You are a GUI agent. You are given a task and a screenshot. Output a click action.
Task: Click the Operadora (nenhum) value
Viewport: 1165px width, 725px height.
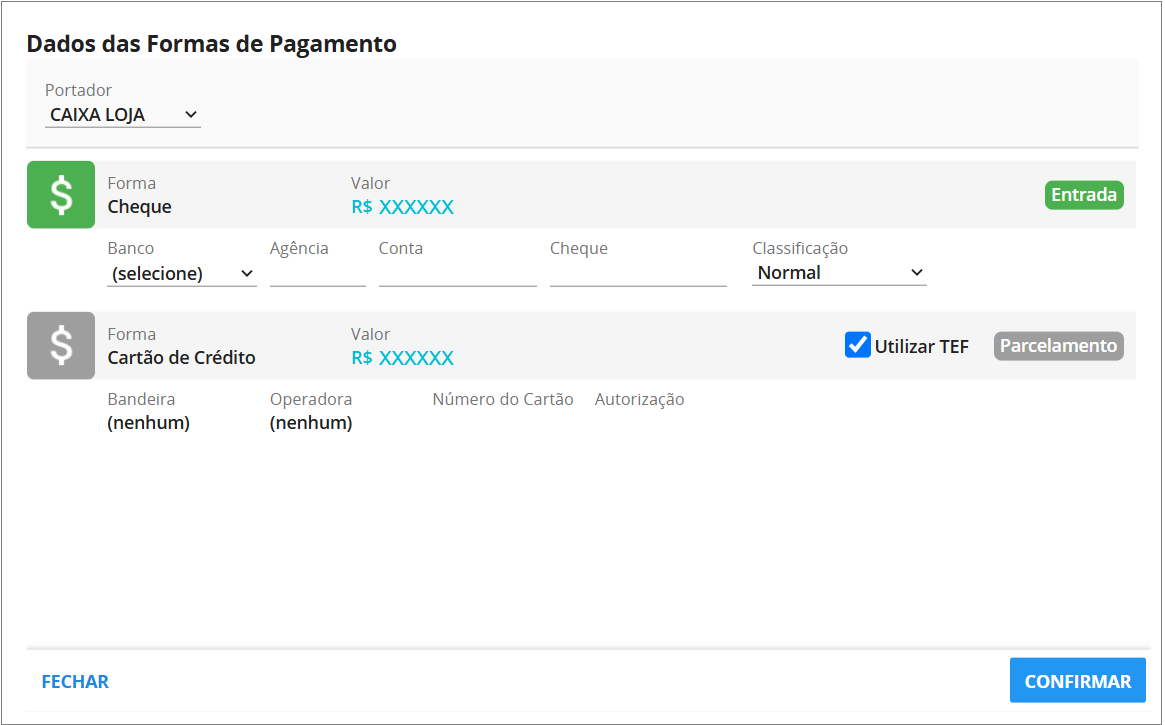311,423
